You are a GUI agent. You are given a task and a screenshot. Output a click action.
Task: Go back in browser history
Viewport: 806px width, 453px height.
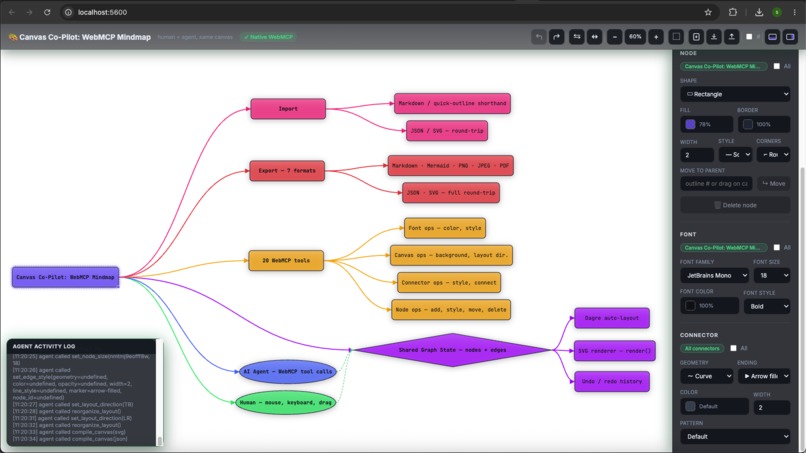(12, 12)
